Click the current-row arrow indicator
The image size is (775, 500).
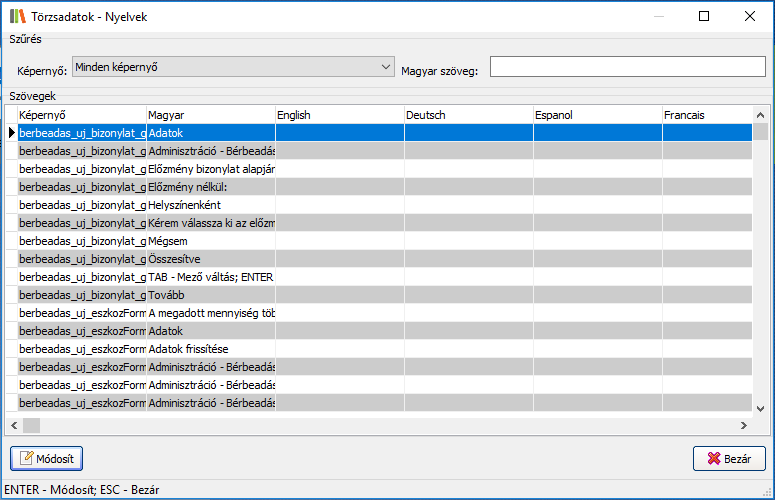[x=11, y=133]
